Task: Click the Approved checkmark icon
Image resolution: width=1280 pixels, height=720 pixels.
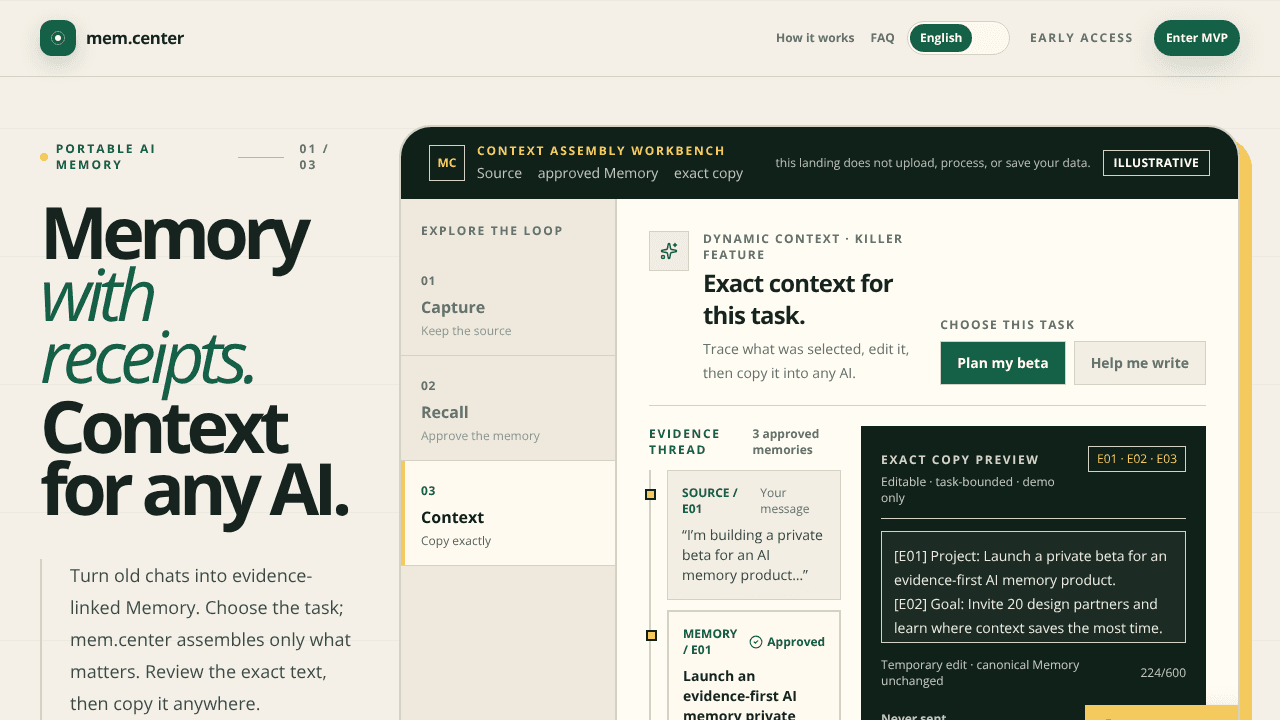Action: click(756, 642)
